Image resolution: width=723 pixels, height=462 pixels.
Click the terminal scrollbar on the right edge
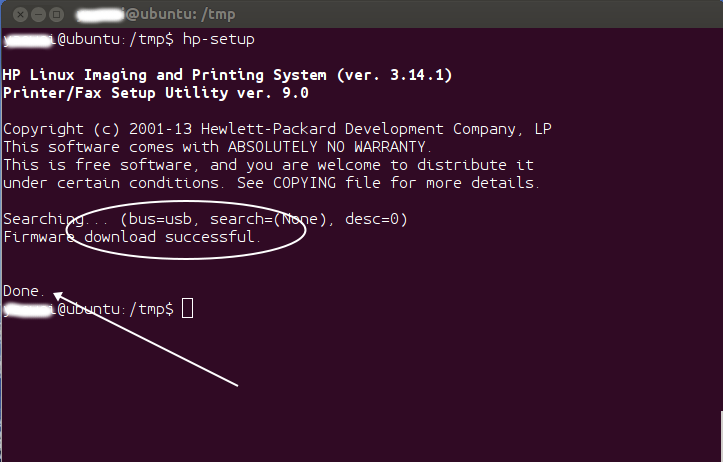[x=721, y=436]
